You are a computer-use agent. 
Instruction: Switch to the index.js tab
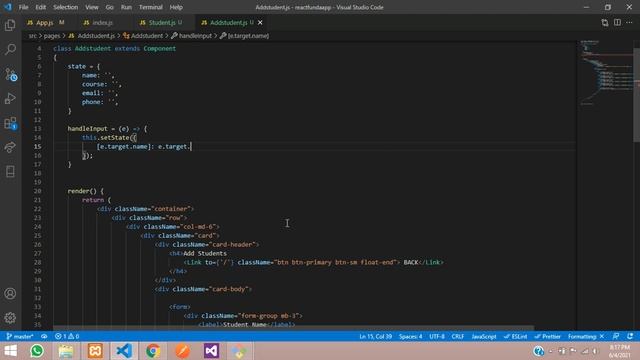pyautogui.click(x=102, y=22)
